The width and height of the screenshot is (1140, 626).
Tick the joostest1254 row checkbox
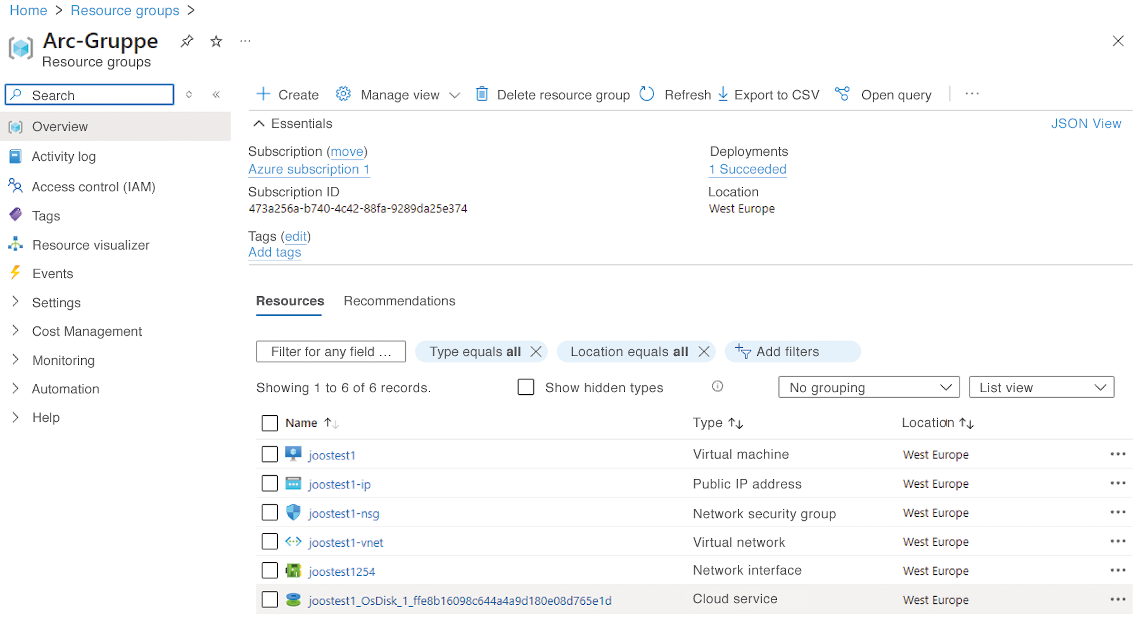point(270,571)
